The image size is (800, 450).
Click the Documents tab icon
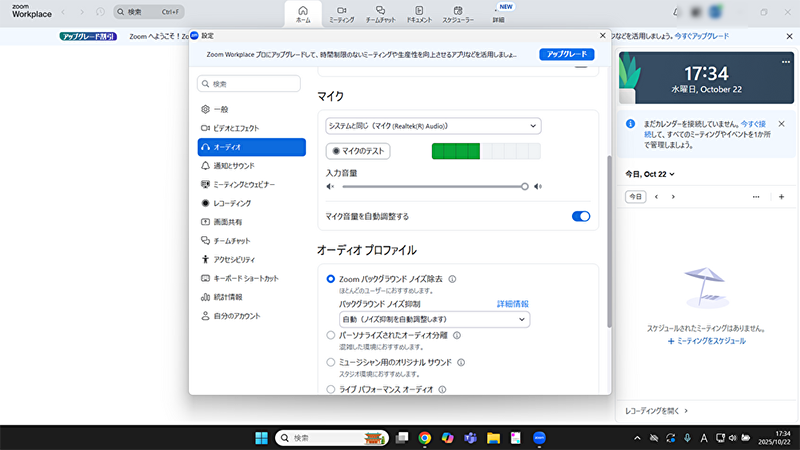tap(418, 10)
